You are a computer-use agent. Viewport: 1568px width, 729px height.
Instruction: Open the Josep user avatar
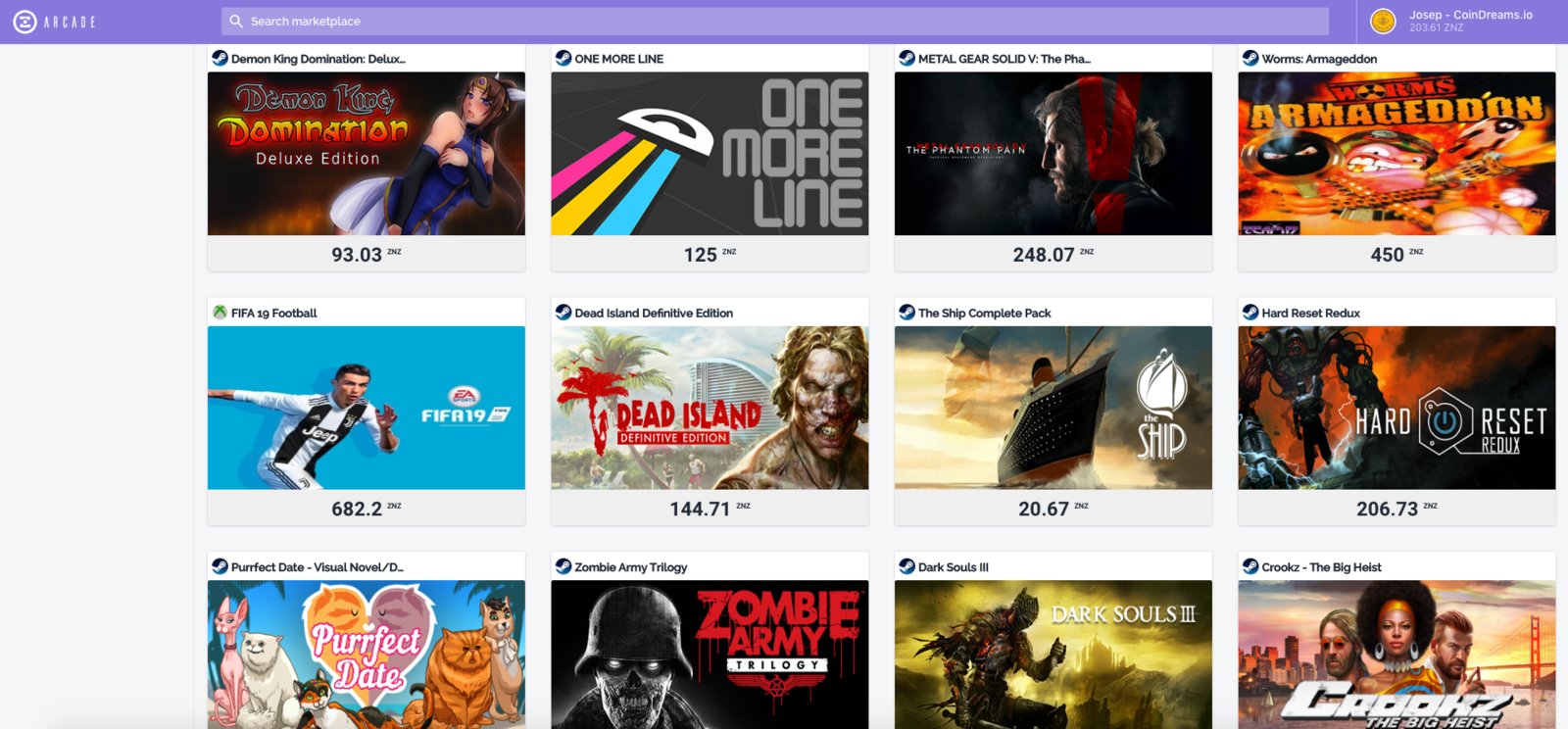click(1383, 21)
